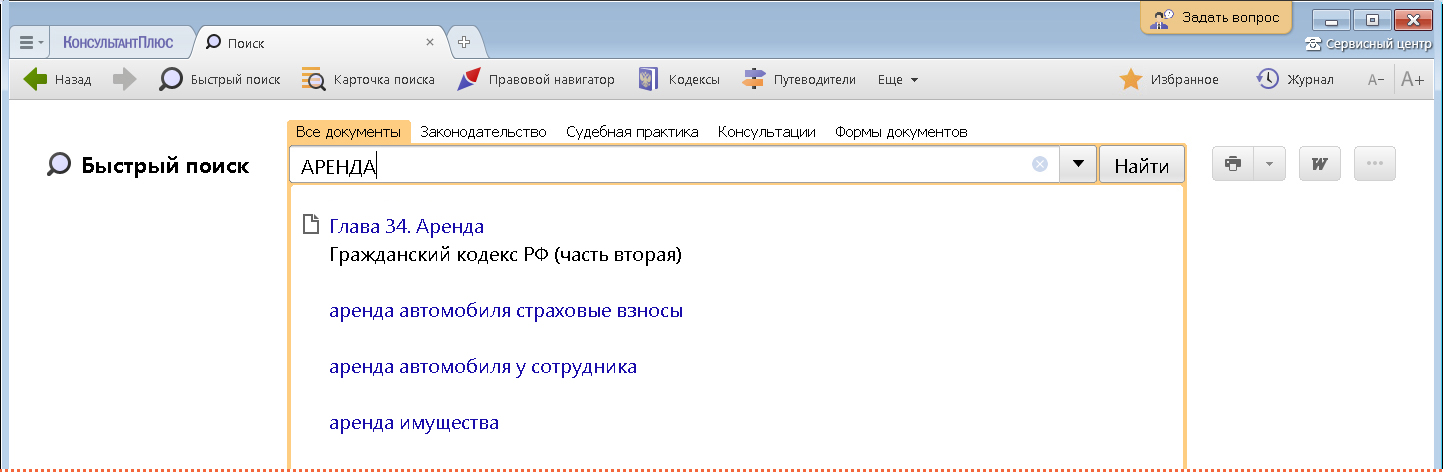Open the main hamburger menu
1443x472 pixels.
point(31,43)
